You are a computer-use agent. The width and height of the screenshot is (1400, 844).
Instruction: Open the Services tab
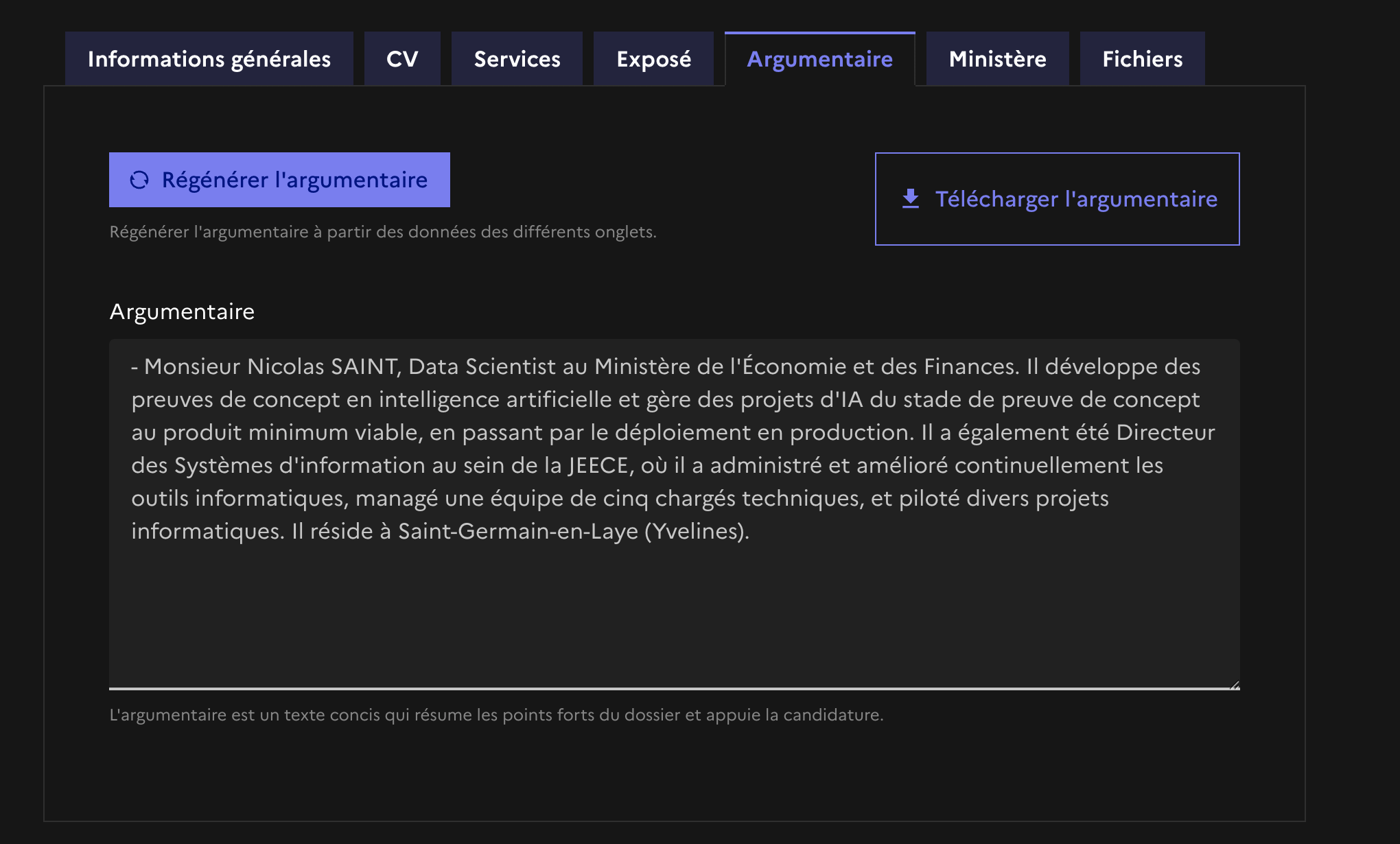coord(517,59)
